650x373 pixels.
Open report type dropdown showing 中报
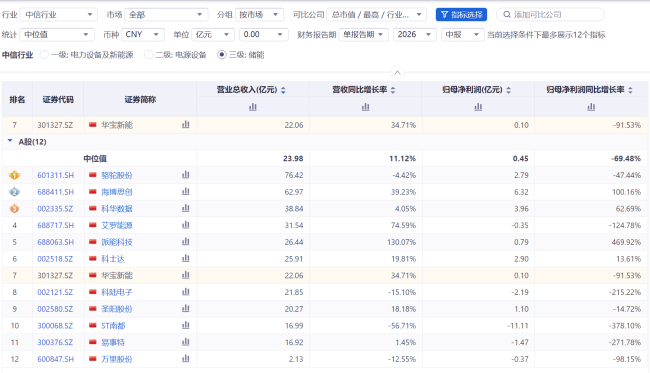click(x=463, y=34)
